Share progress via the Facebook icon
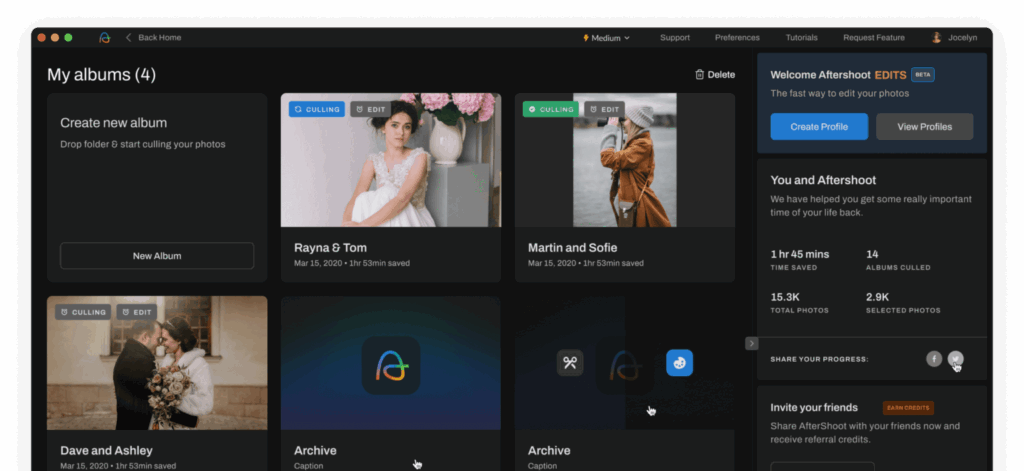The image size is (1024, 471). pyautogui.click(x=934, y=358)
